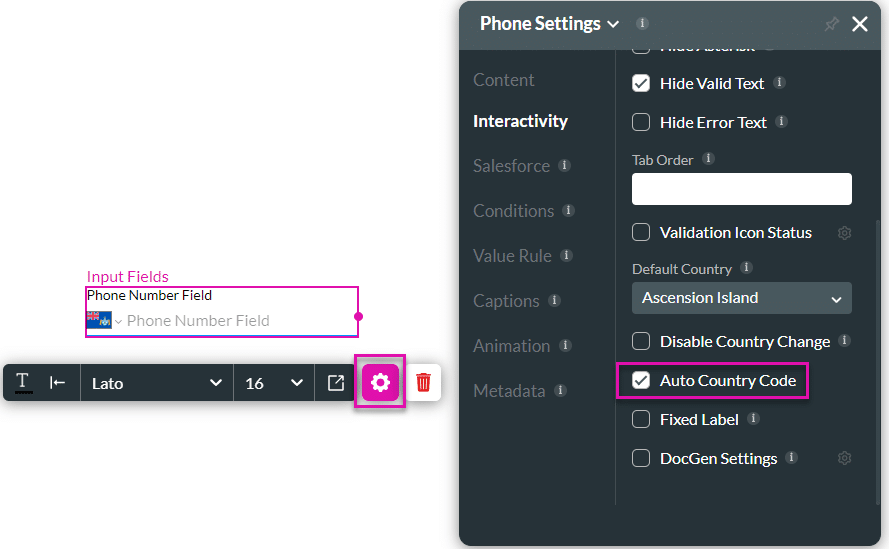Open Validation Icon Status gear settings
The width and height of the screenshot is (889, 549).
point(844,233)
